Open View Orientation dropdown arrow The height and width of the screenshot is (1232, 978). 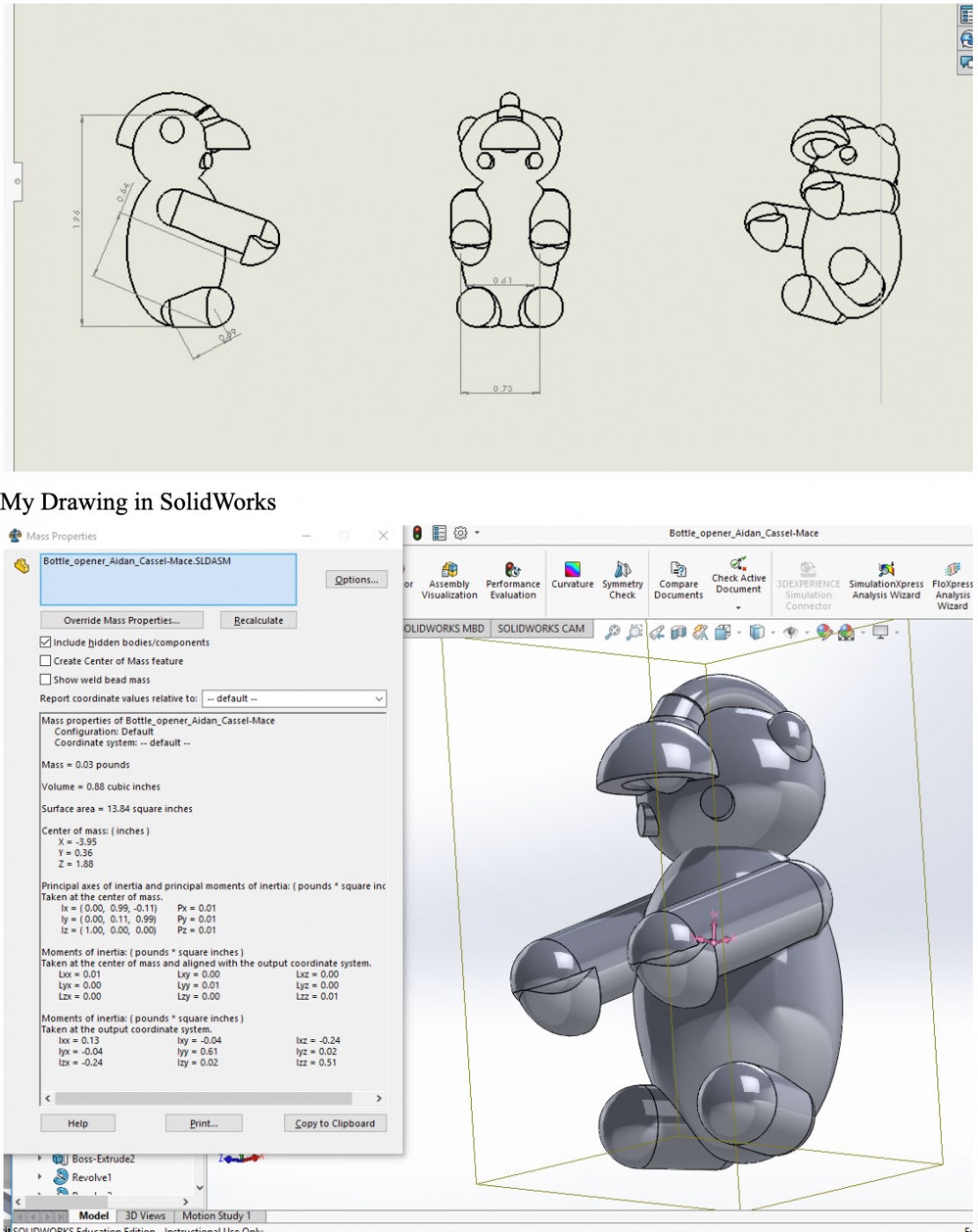[738, 632]
